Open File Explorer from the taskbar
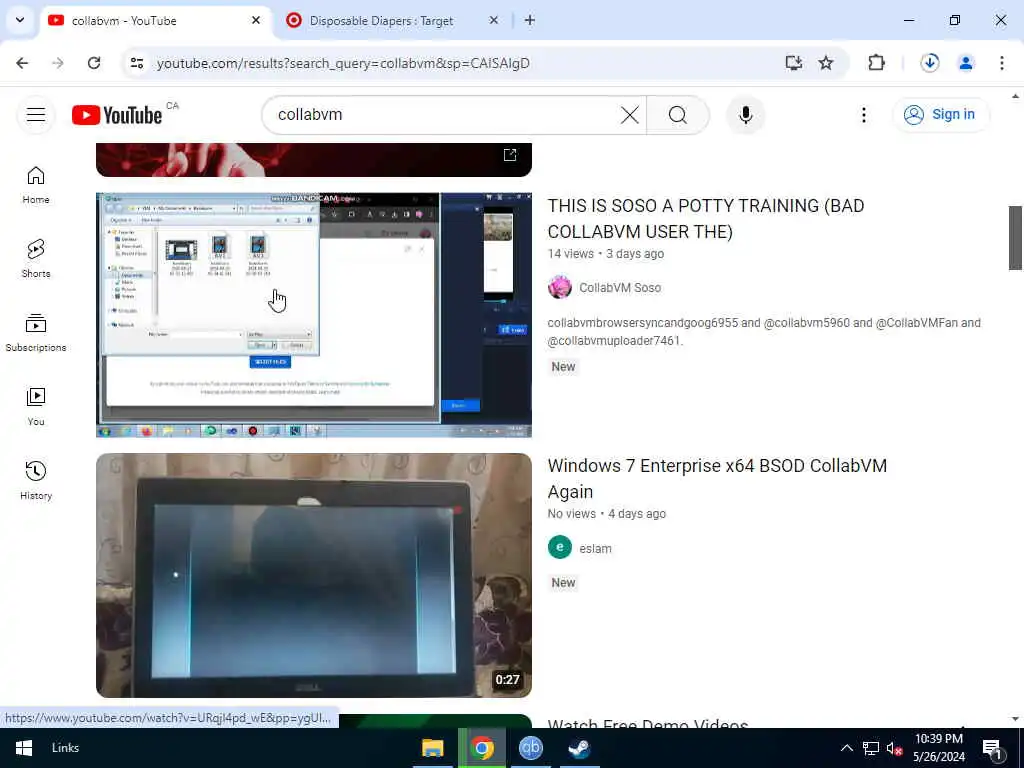 pyautogui.click(x=432, y=748)
